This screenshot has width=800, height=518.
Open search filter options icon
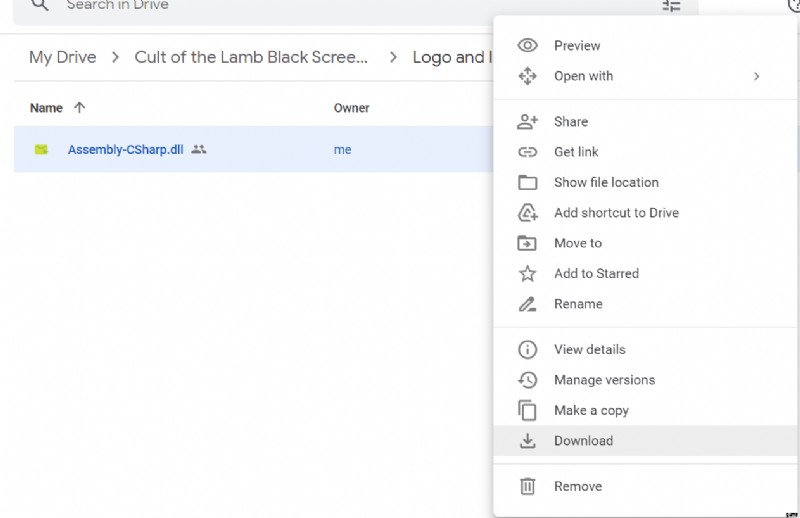click(x=671, y=6)
